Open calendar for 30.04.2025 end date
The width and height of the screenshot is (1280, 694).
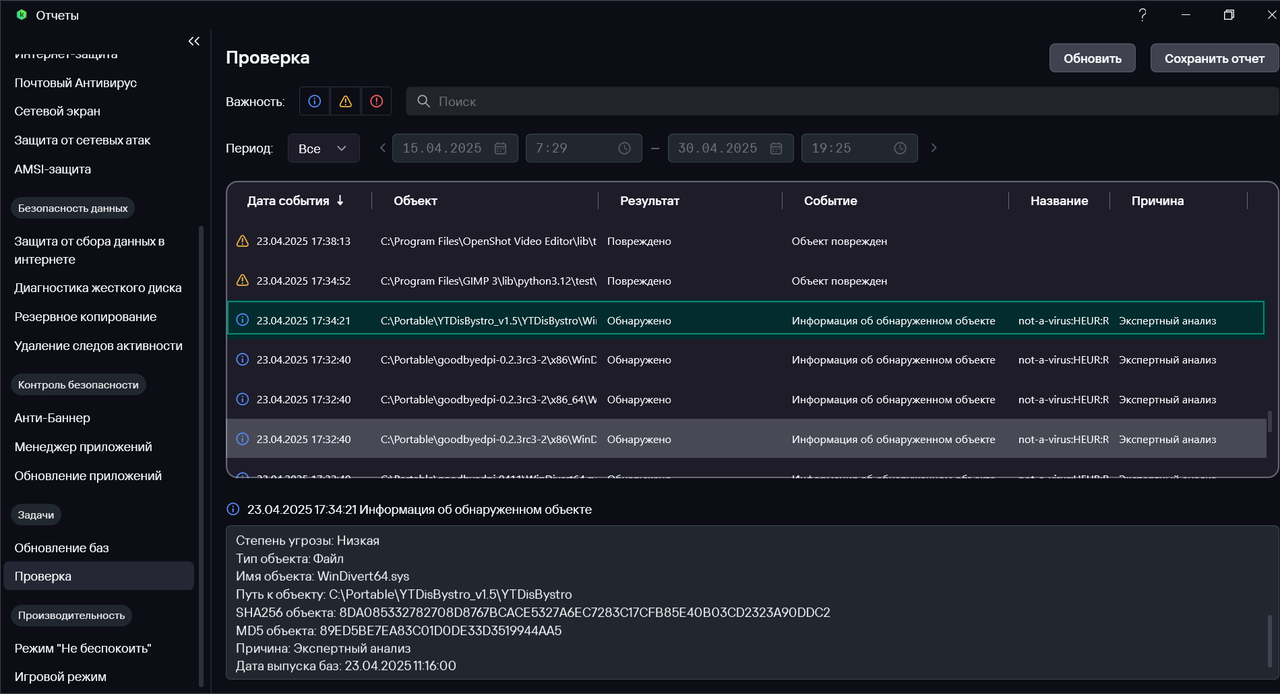[776, 148]
